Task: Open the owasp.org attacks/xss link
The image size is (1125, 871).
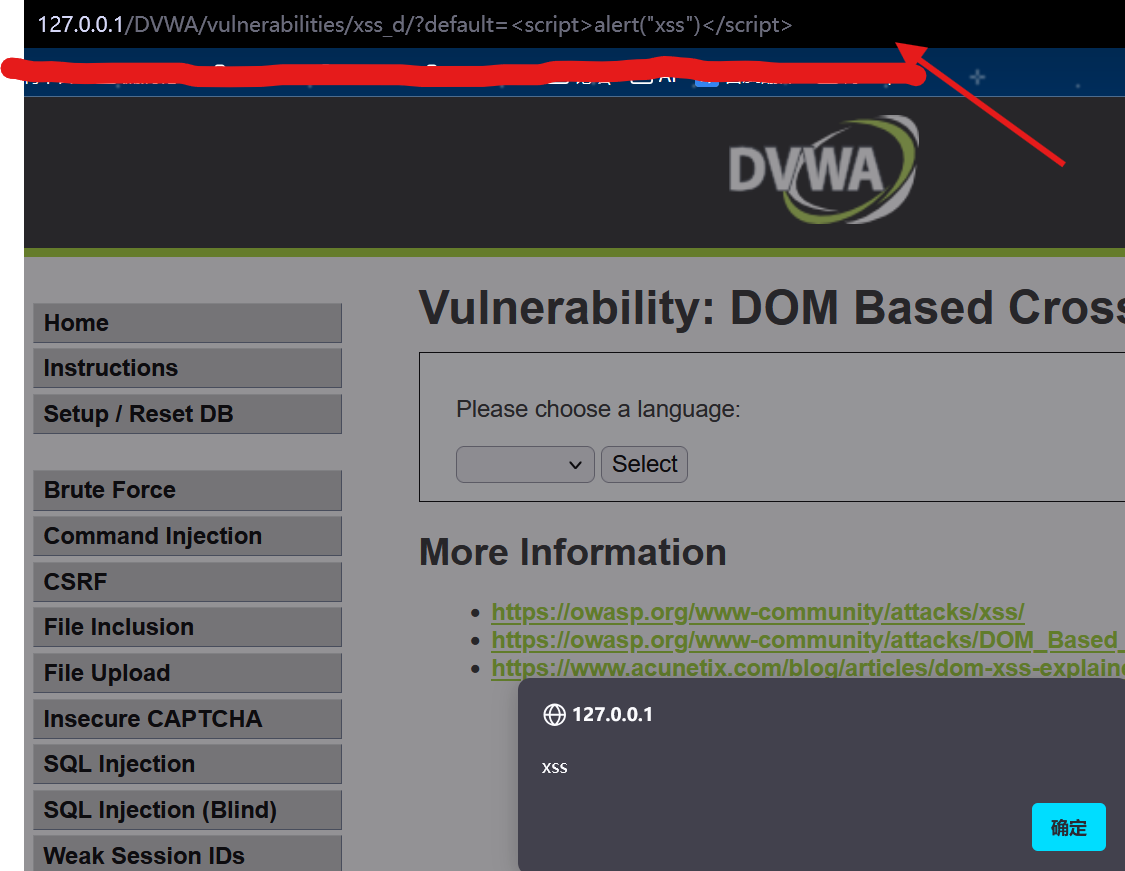Action: (758, 612)
